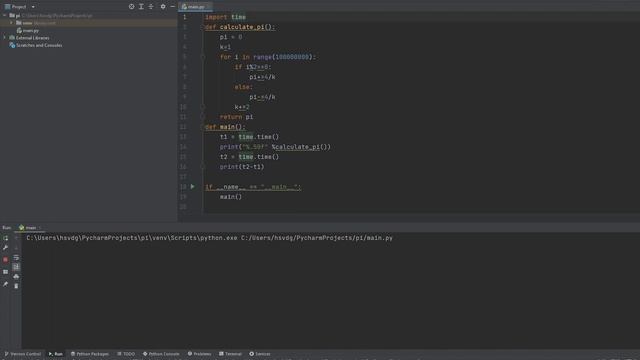Fold the for loop block
640x360 pixels.
203,57
